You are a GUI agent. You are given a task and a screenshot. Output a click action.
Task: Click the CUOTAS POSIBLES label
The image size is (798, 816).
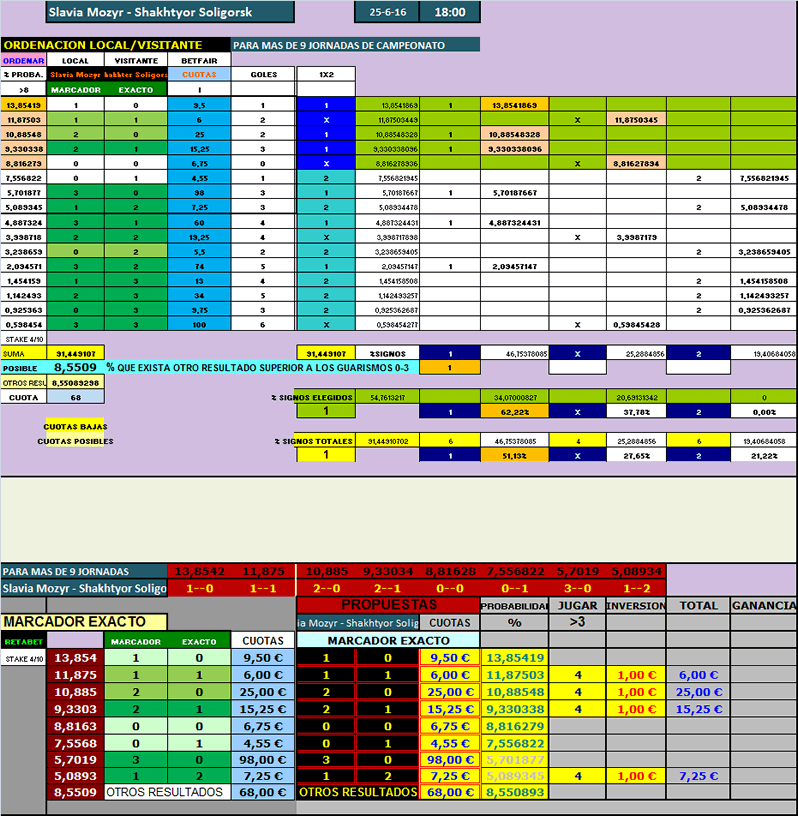coord(75,441)
